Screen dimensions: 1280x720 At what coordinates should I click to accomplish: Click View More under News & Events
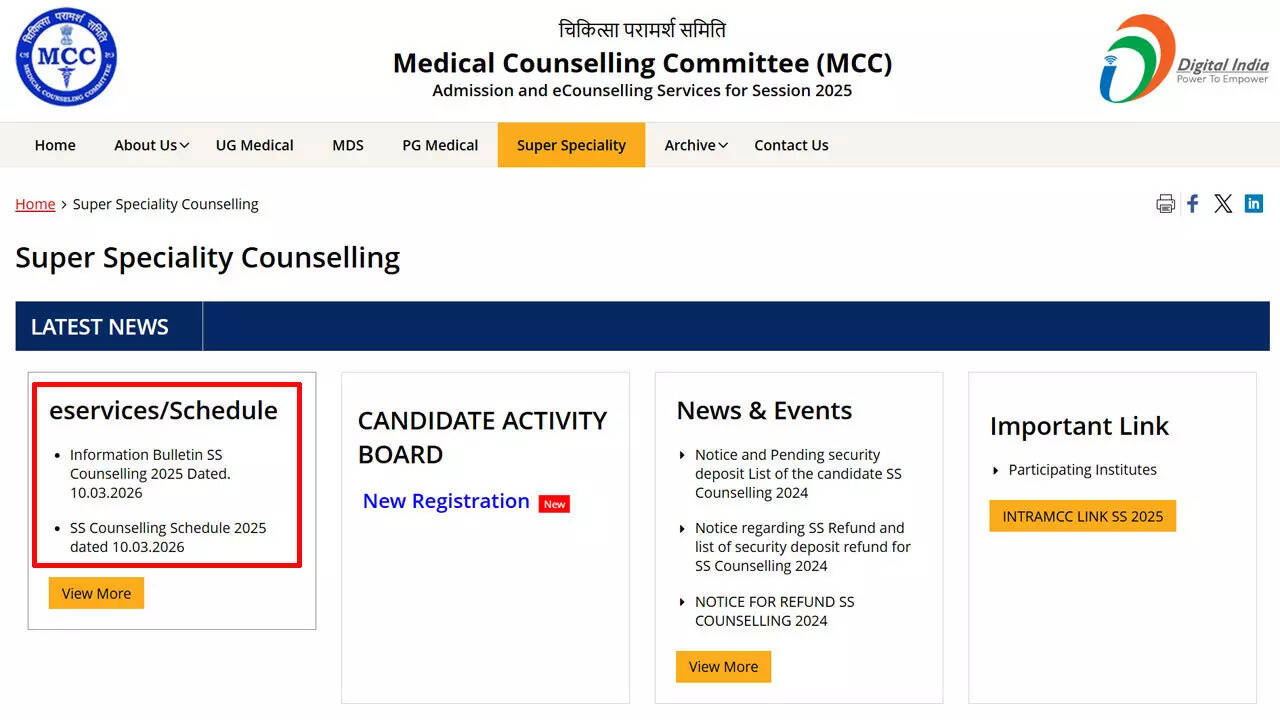pyautogui.click(x=723, y=666)
